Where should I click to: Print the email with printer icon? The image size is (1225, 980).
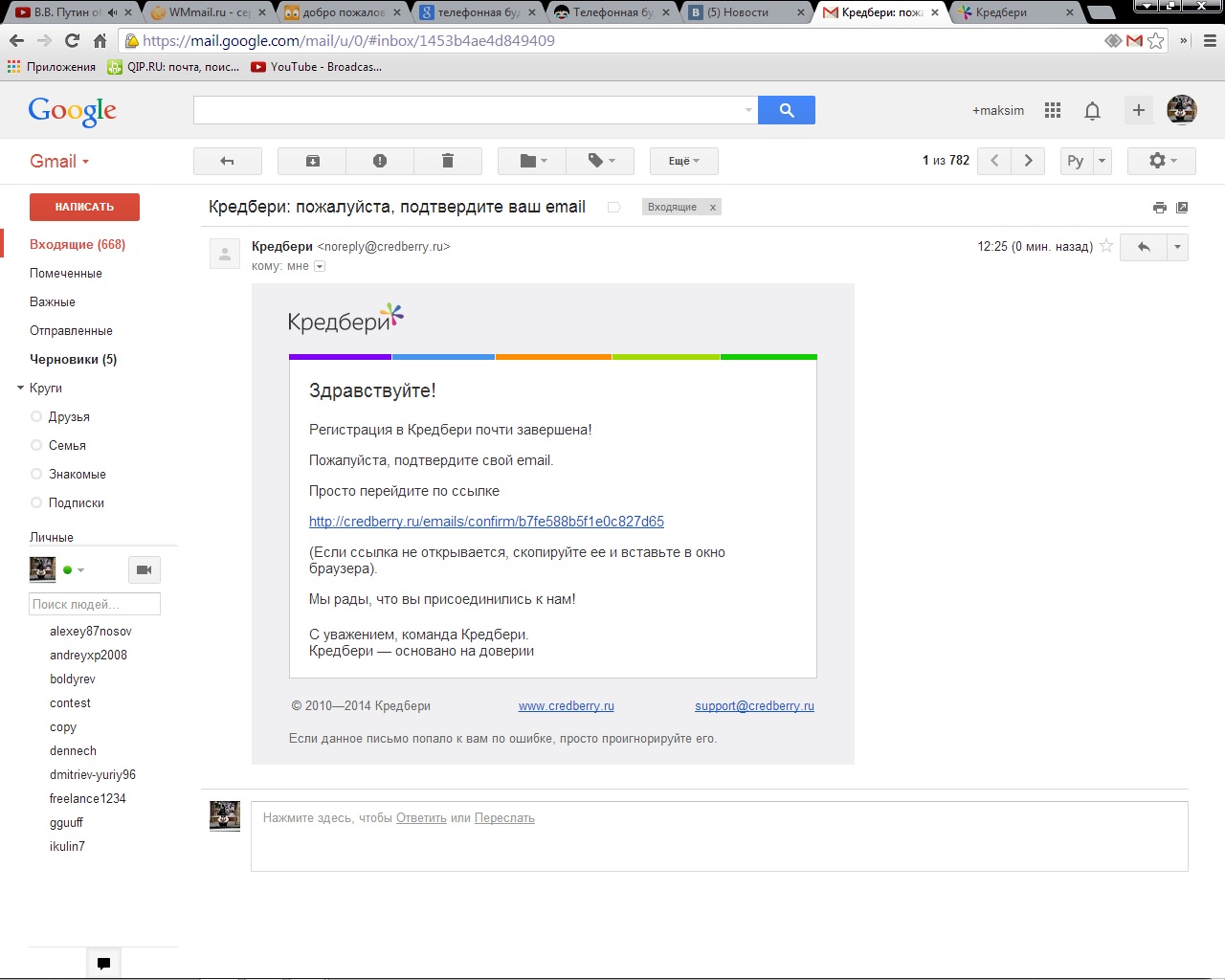(1160, 207)
